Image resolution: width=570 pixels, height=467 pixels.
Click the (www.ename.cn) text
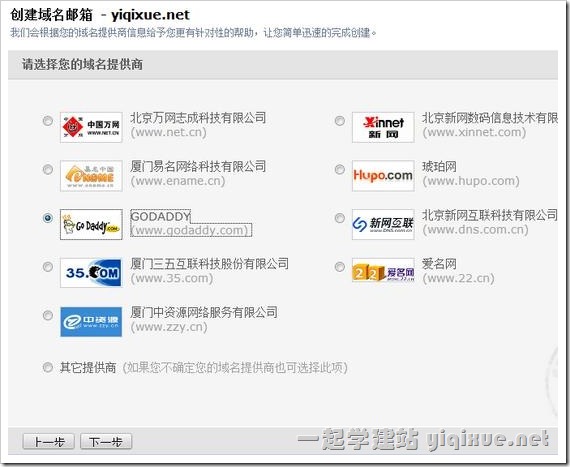coord(178,181)
